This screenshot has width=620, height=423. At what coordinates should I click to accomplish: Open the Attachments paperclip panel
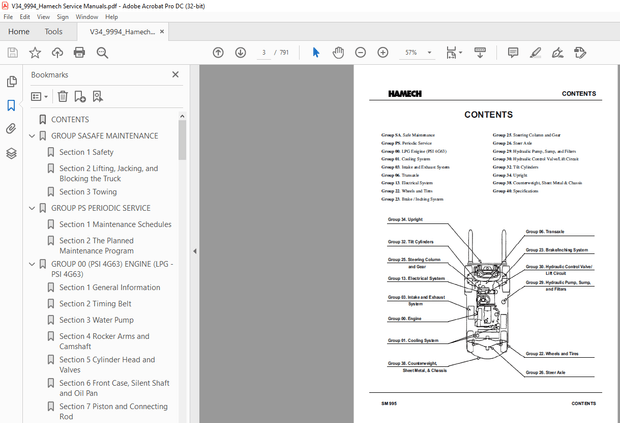[x=11, y=129]
